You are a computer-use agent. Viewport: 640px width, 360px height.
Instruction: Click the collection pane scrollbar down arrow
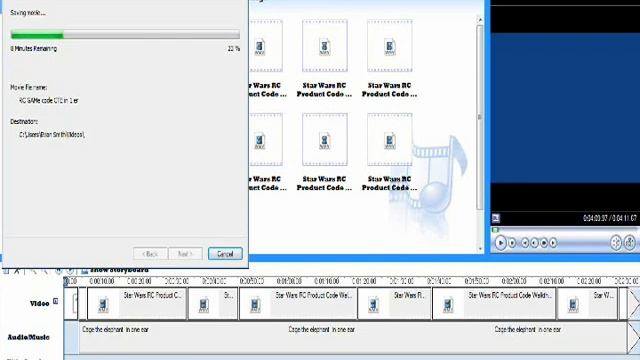pyautogui.click(x=480, y=248)
